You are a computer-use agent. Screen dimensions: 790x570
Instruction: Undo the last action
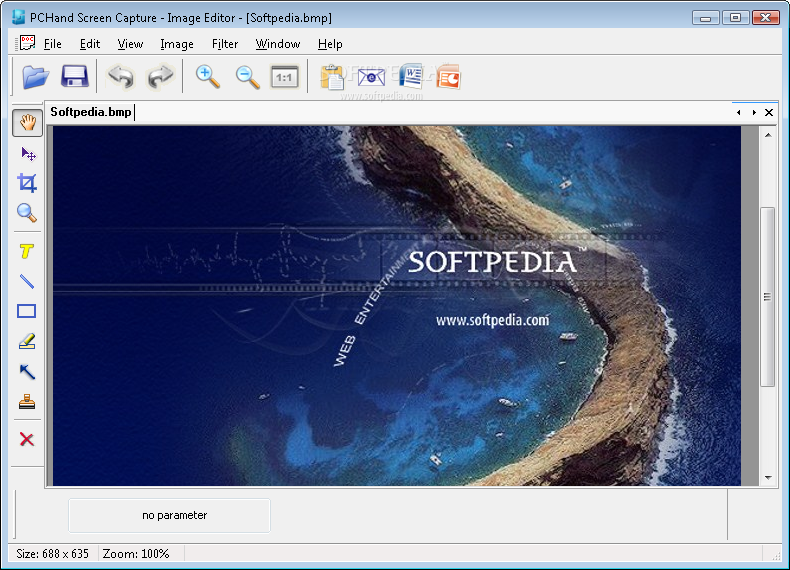click(120, 77)
